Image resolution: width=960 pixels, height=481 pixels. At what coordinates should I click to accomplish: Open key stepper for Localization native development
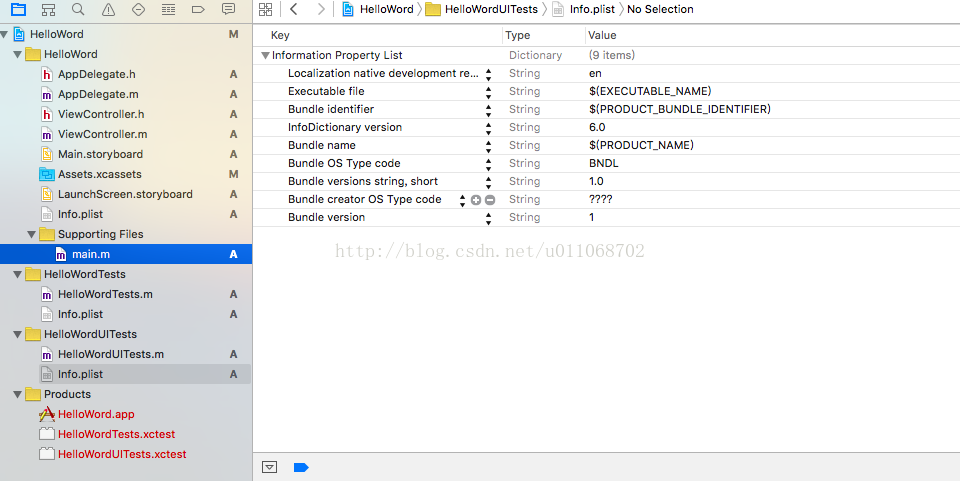(x=489, y=75)
